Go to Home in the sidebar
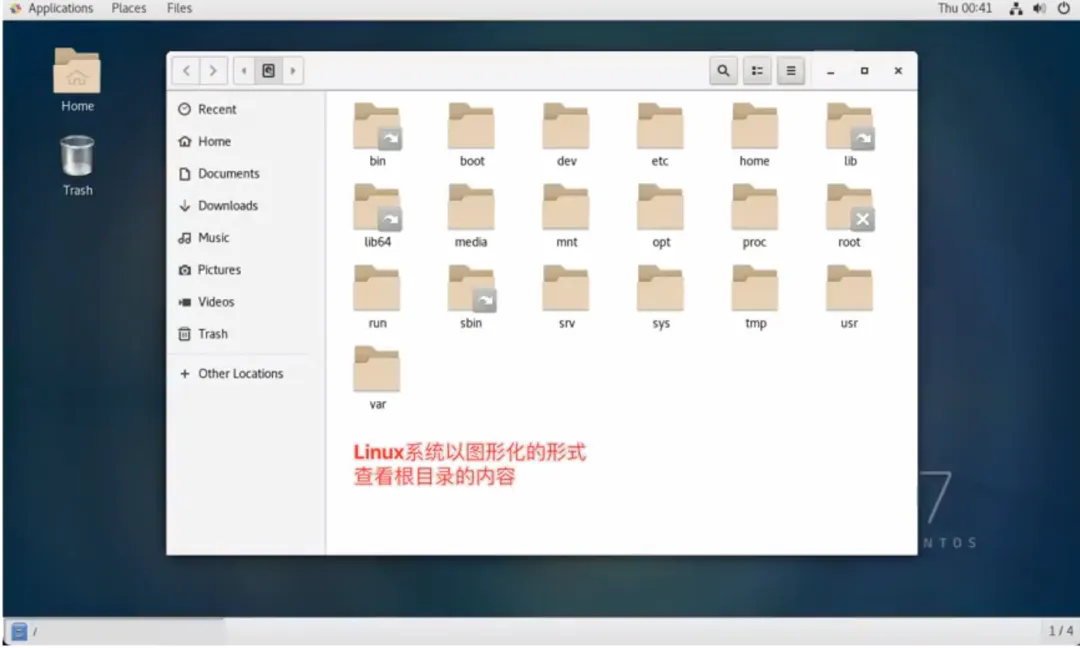This screenshot has height=648, width=1080. pyautogui.click(x=246, y=141)
